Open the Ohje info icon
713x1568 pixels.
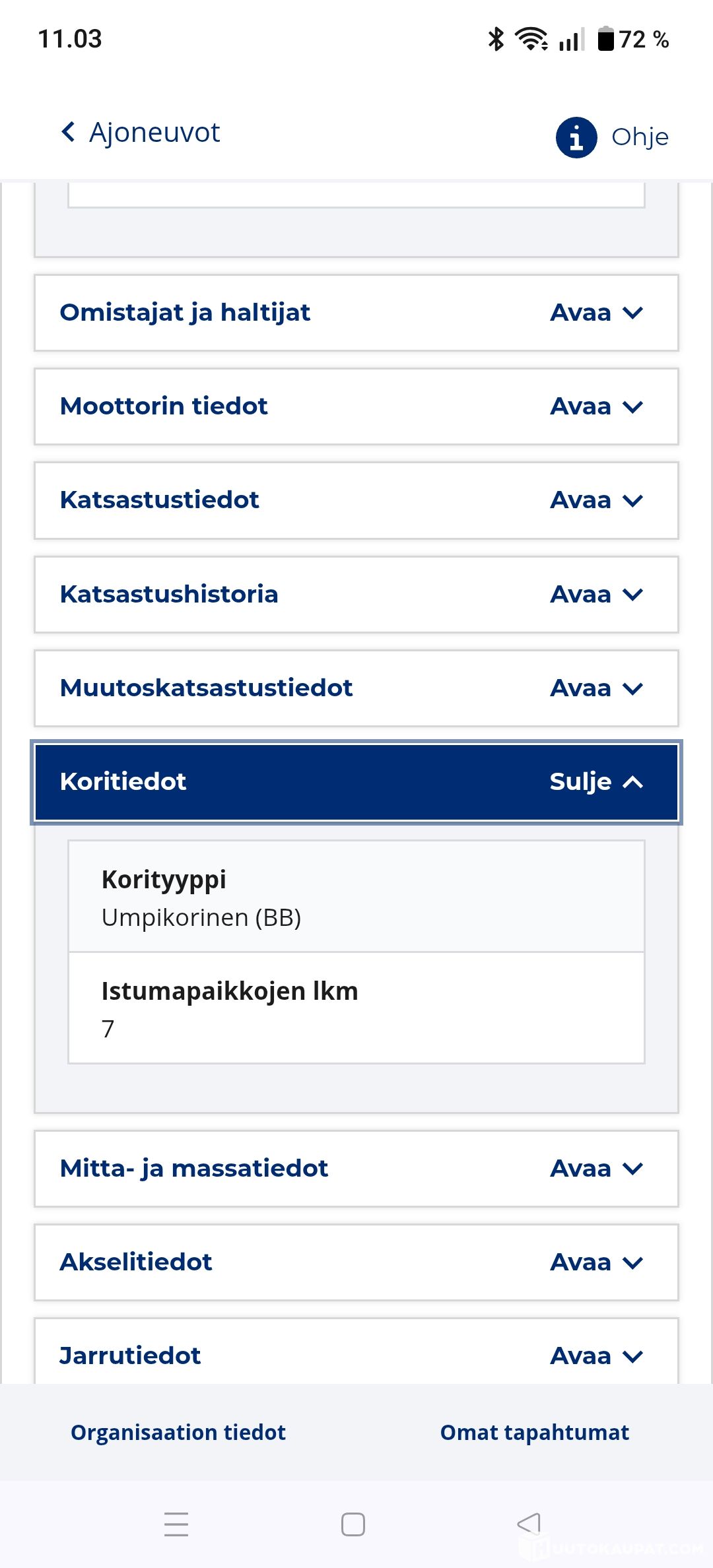(x=576, y=137)
